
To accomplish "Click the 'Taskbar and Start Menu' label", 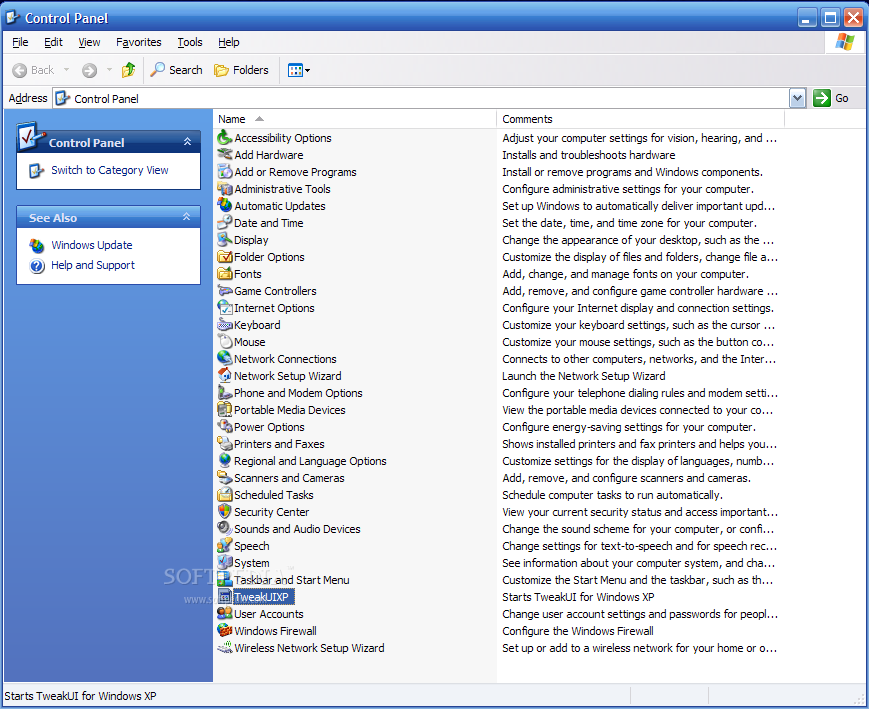I will point(292,580).
